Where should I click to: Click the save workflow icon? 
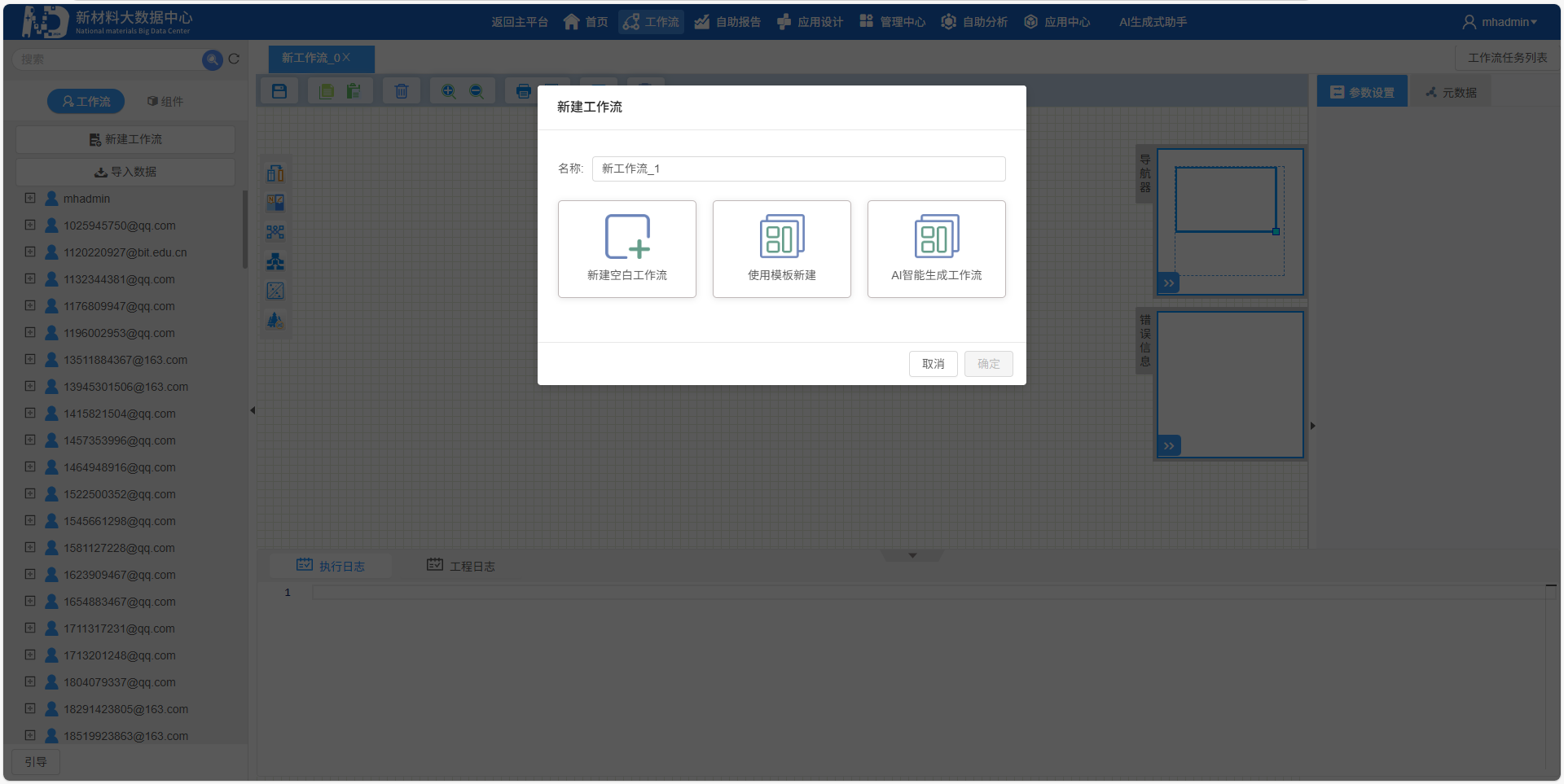[x=279, y=90]
